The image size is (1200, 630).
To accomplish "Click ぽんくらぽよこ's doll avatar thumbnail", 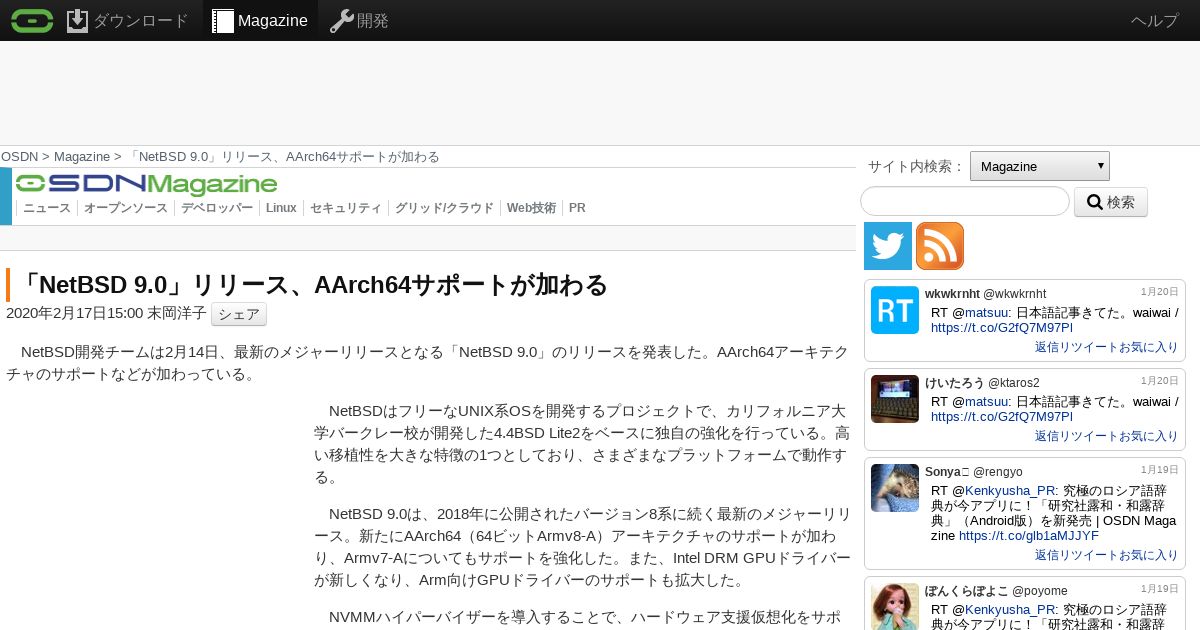I will [895, 606].
